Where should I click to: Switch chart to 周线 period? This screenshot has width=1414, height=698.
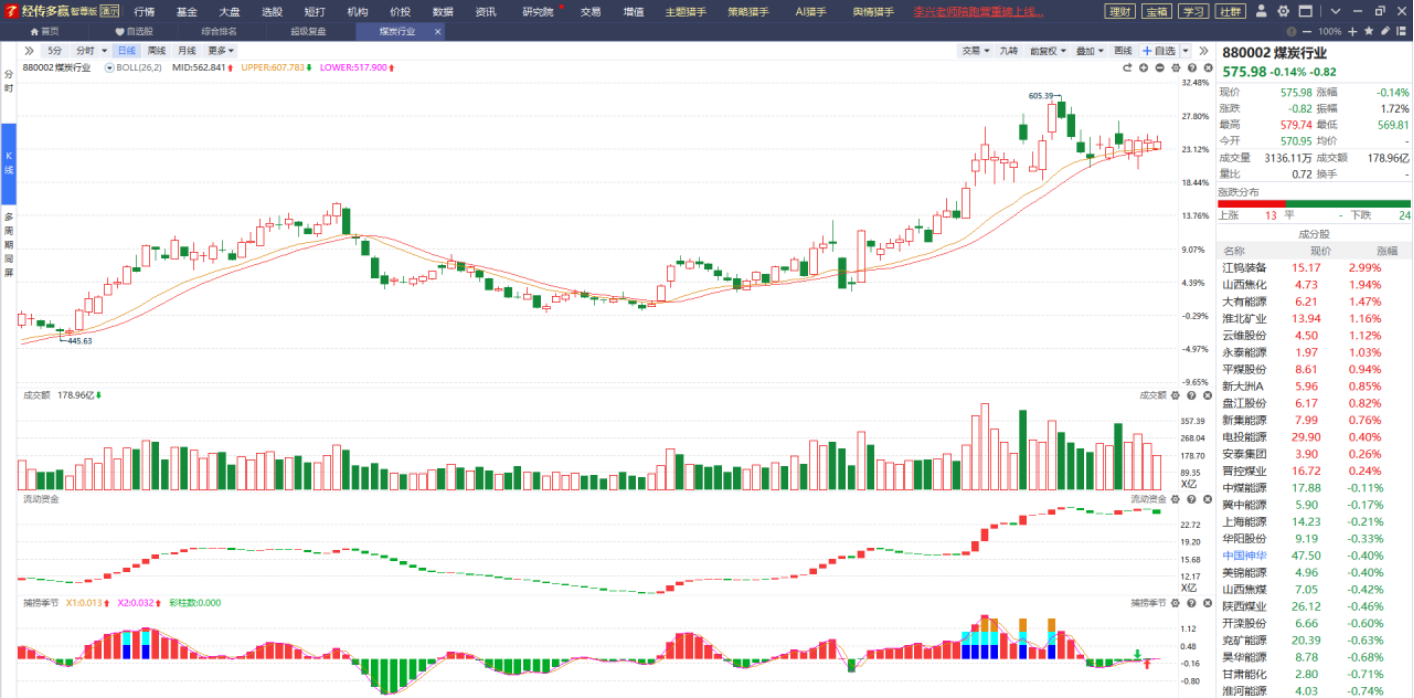point(157,51)
